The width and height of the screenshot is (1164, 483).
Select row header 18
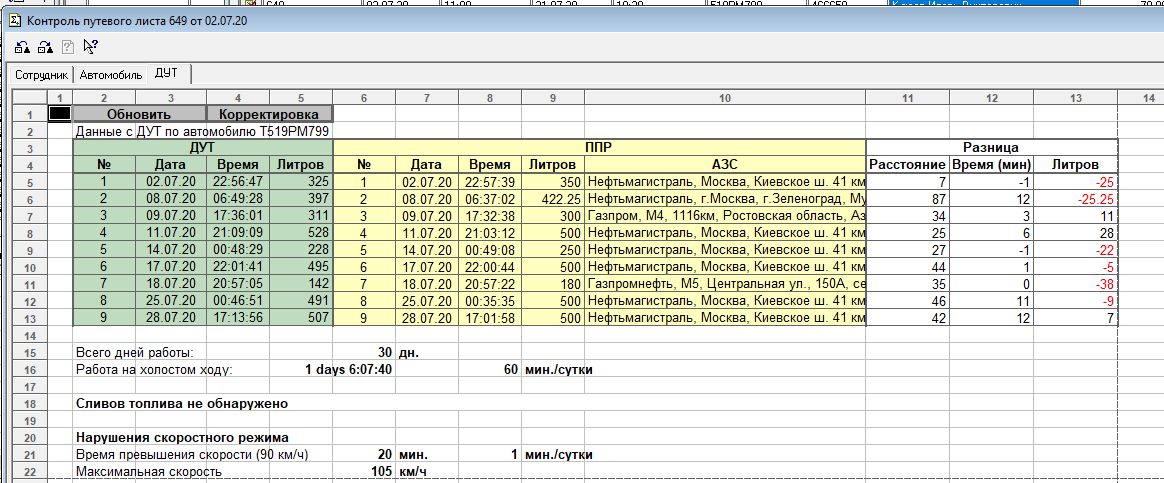click(x=29, y=403)
